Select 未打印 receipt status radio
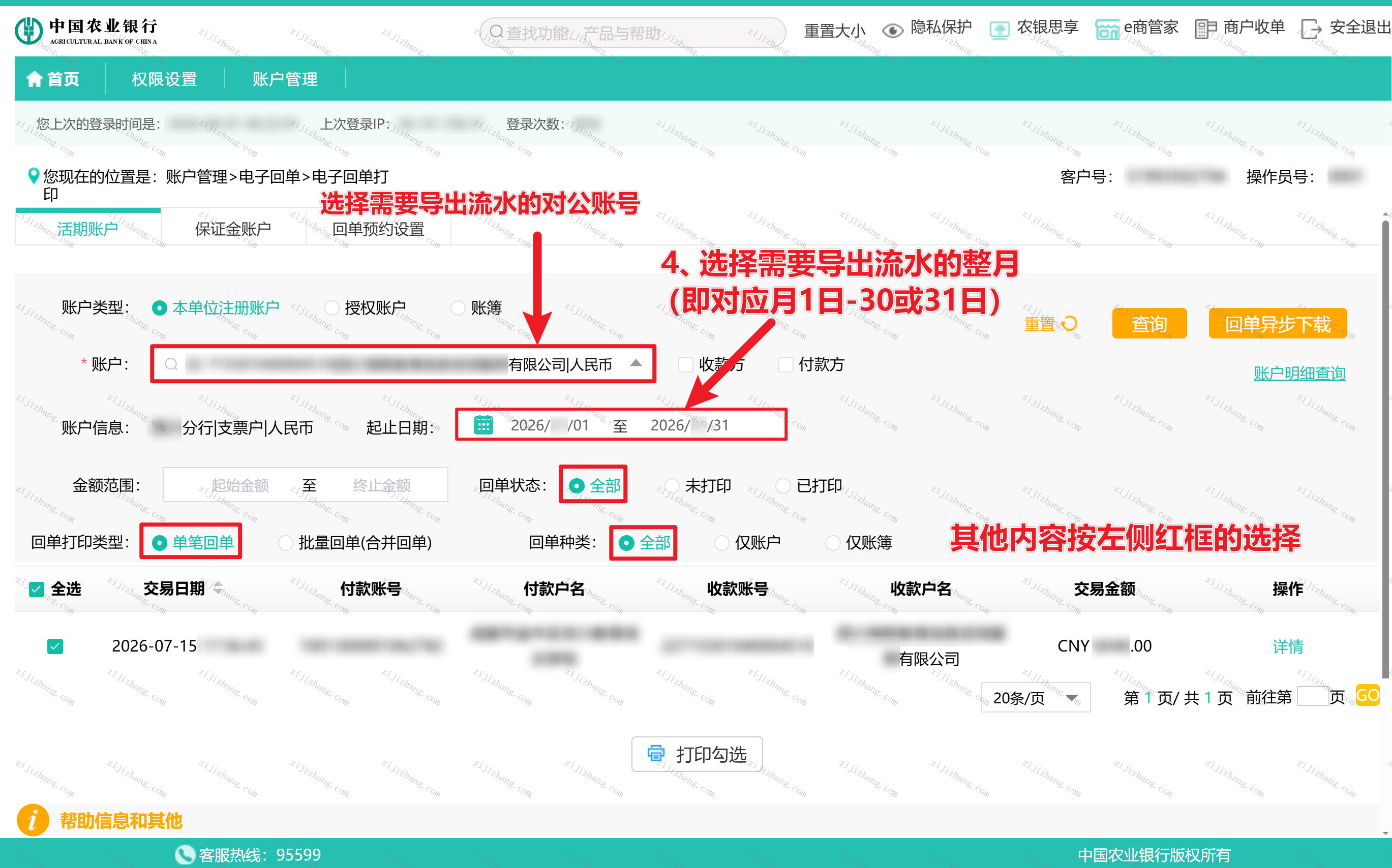Screen dimensions: 1392x868 point(672,486)
